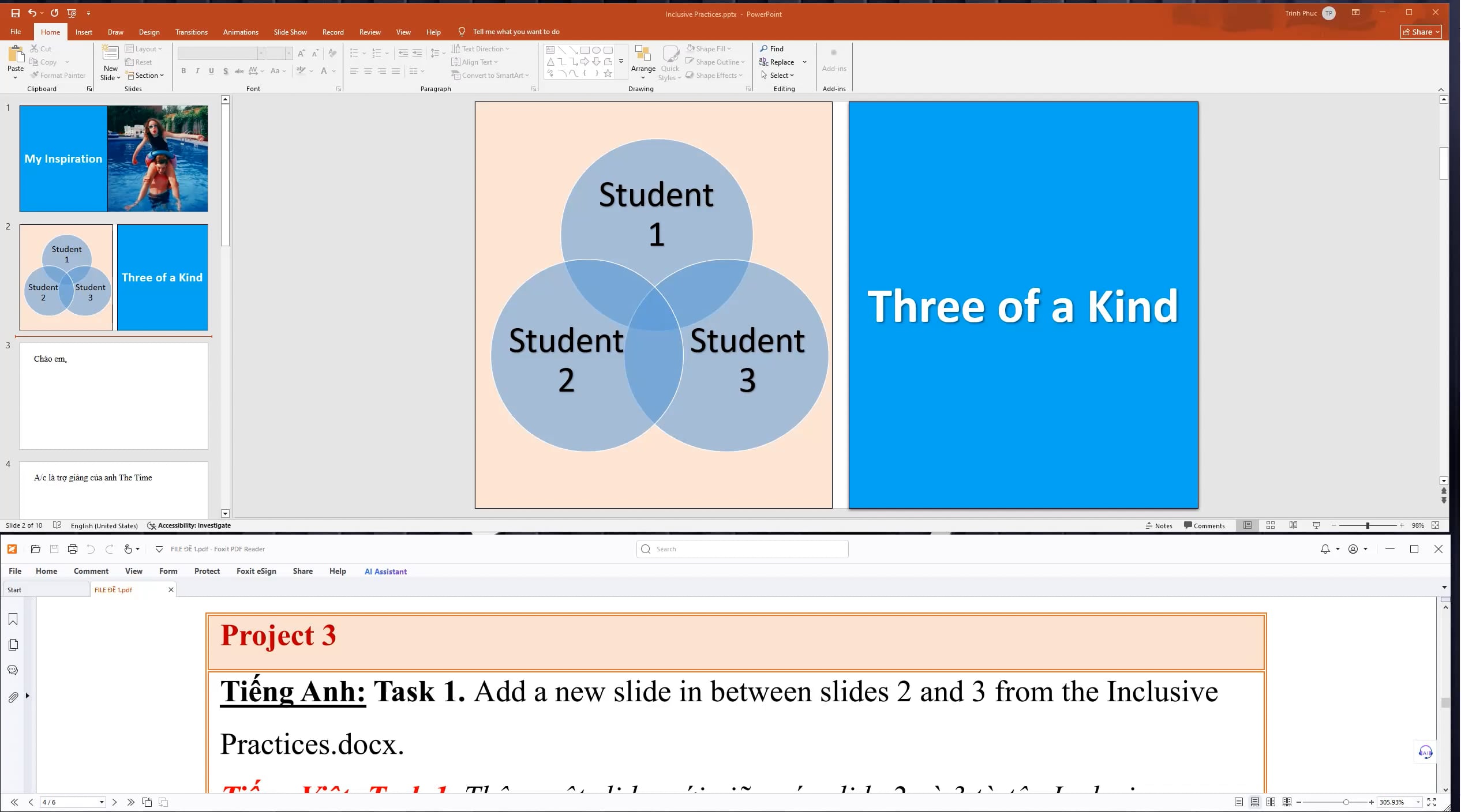Click the New Slide icon
The image size is (1461, 812).
[x=110, y=53]
